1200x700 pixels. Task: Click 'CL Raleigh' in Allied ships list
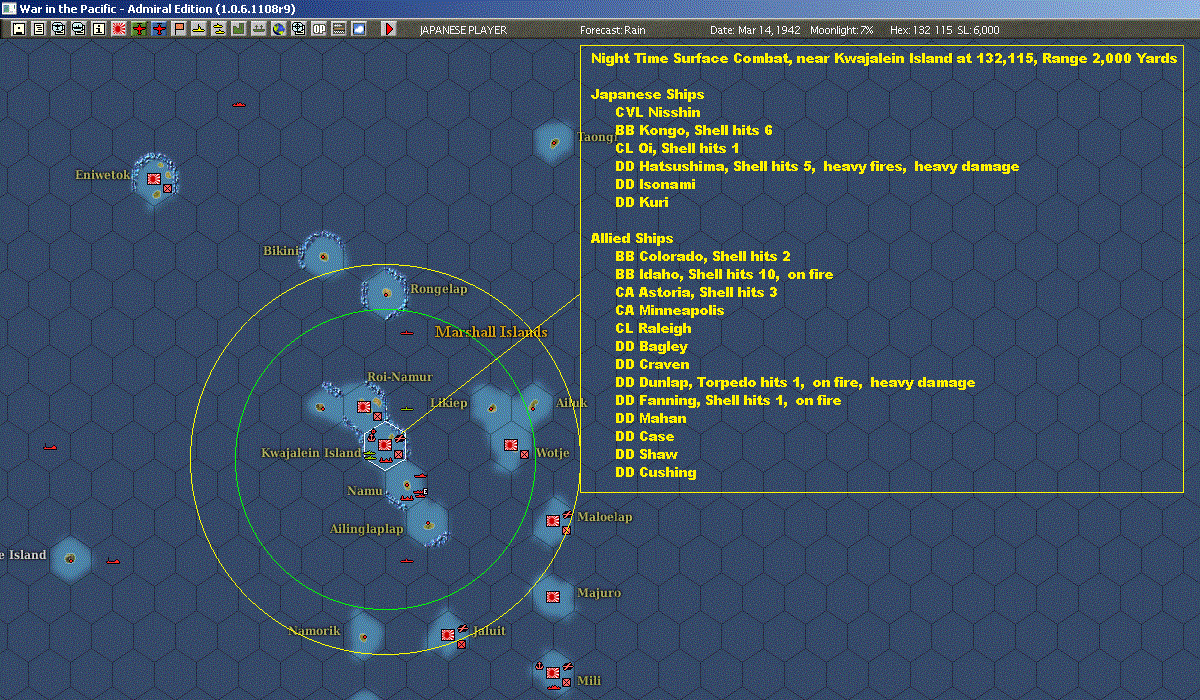click(653, 328)
